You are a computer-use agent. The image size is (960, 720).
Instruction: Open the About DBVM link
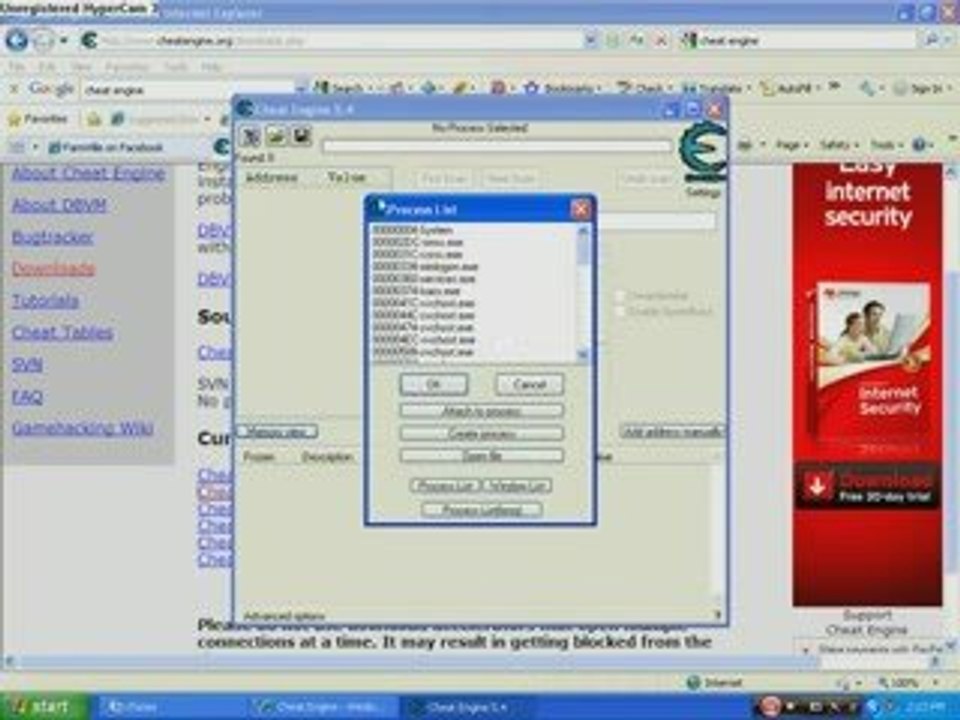tap(59, 205)
